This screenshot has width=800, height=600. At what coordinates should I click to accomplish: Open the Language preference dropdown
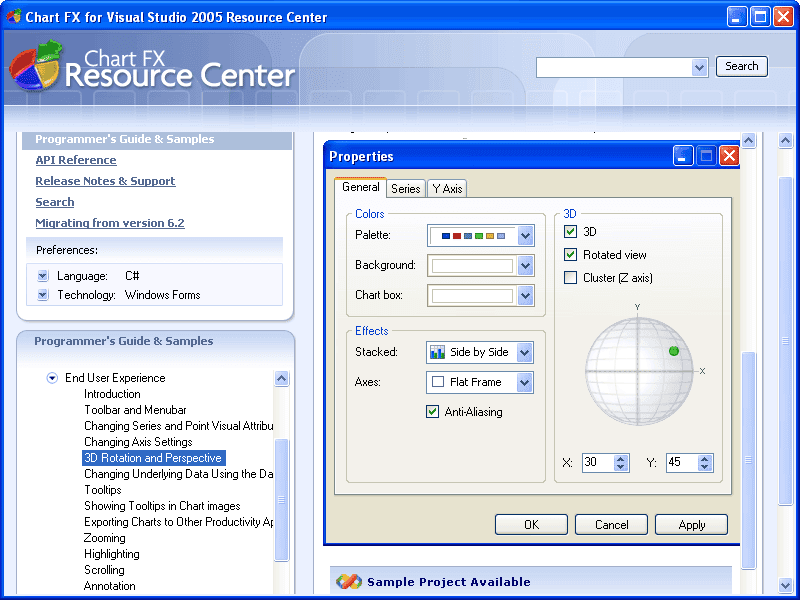point(43,276)
